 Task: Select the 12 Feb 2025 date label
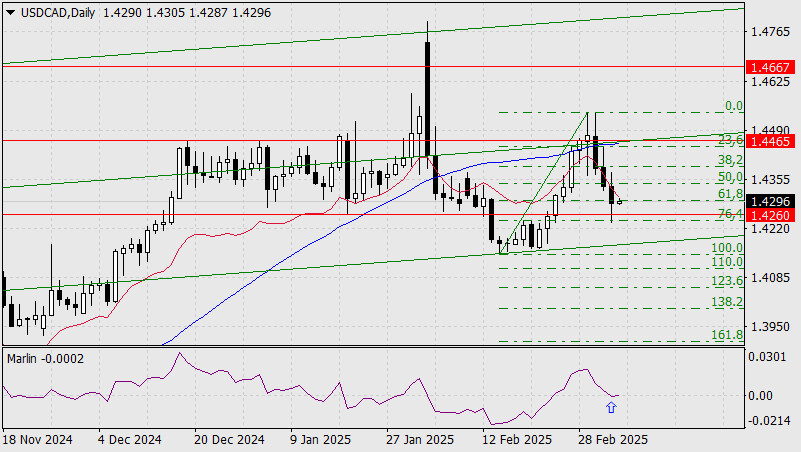point(516,440)
